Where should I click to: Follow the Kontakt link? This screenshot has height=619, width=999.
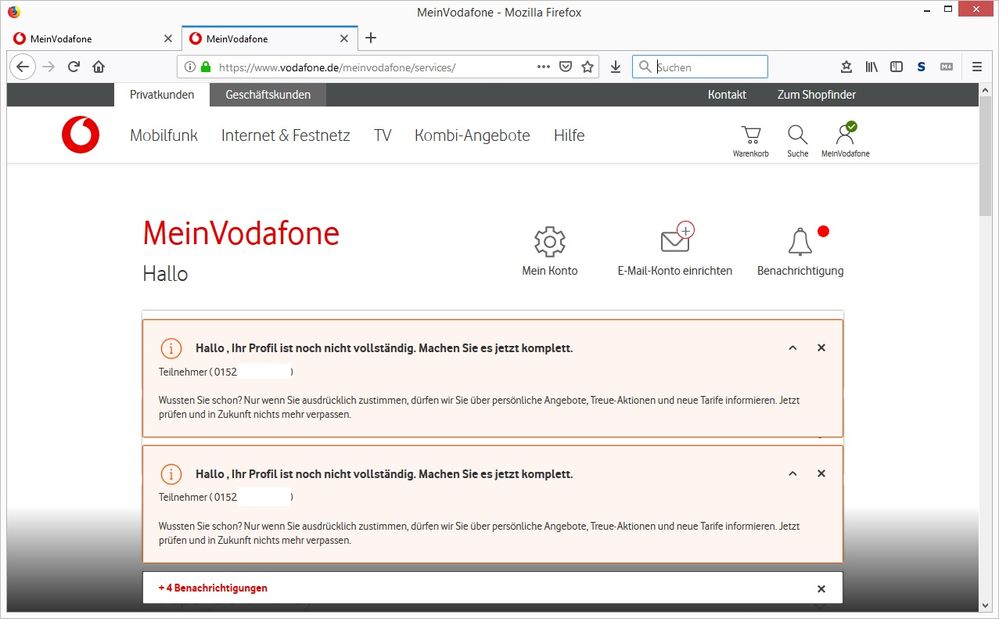727,95
